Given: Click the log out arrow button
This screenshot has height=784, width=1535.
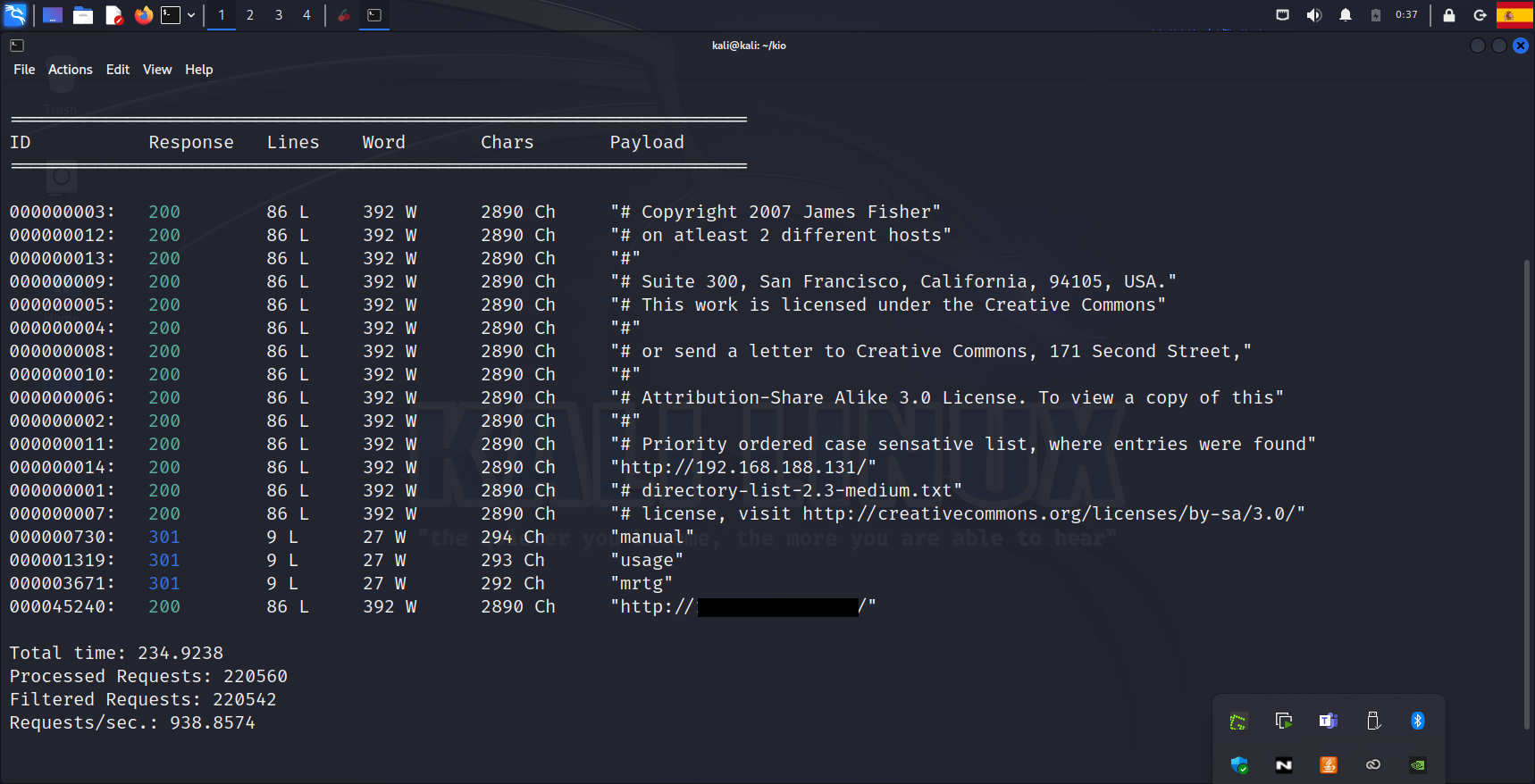Looking at the screenshot, I should coord(1480,15).
